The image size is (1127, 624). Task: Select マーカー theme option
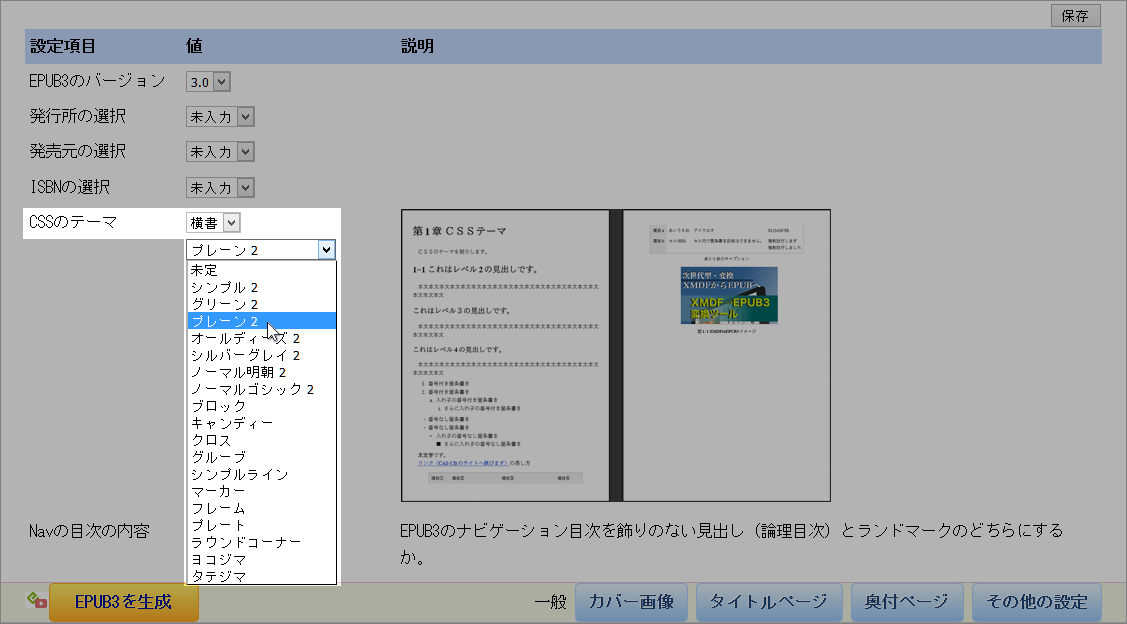tap(261, 492)
